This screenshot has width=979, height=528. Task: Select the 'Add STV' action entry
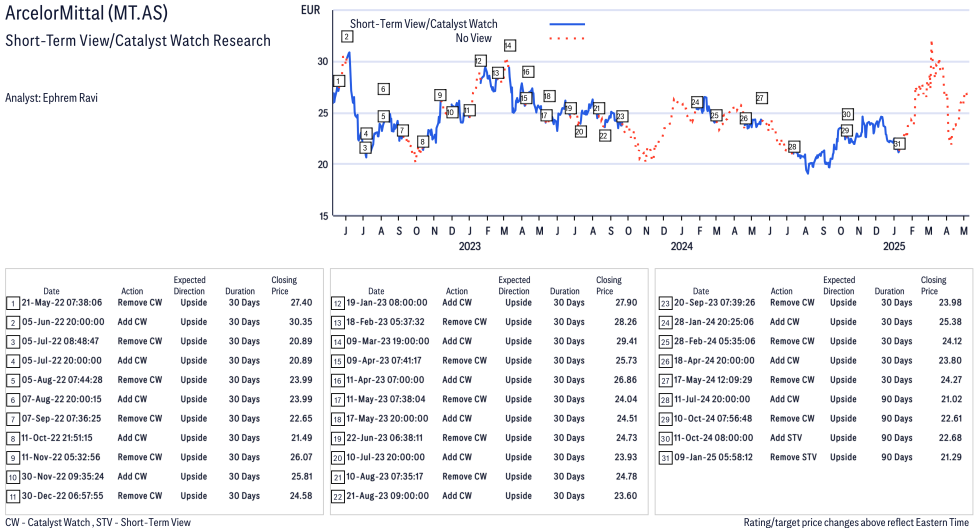(785, 438)
